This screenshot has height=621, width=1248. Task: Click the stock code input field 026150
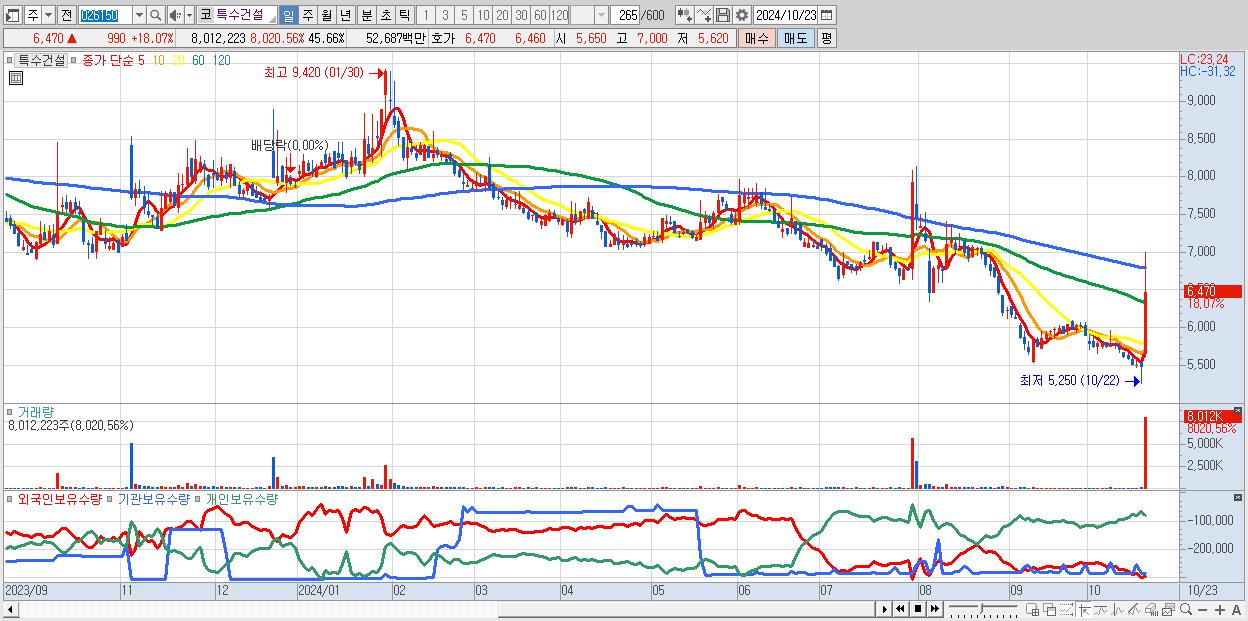click(104, 15)
